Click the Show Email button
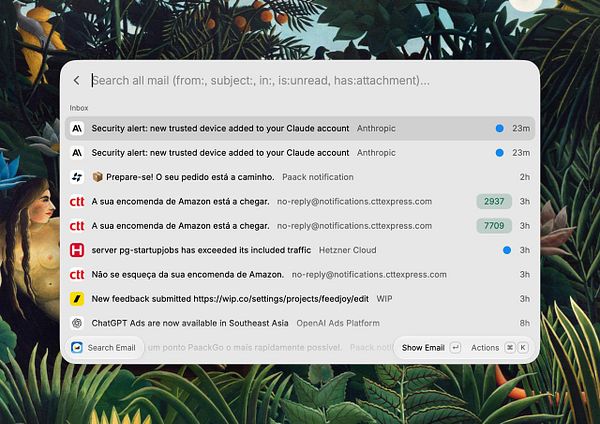This screenshot has width=600, height=424. [431, 347]
